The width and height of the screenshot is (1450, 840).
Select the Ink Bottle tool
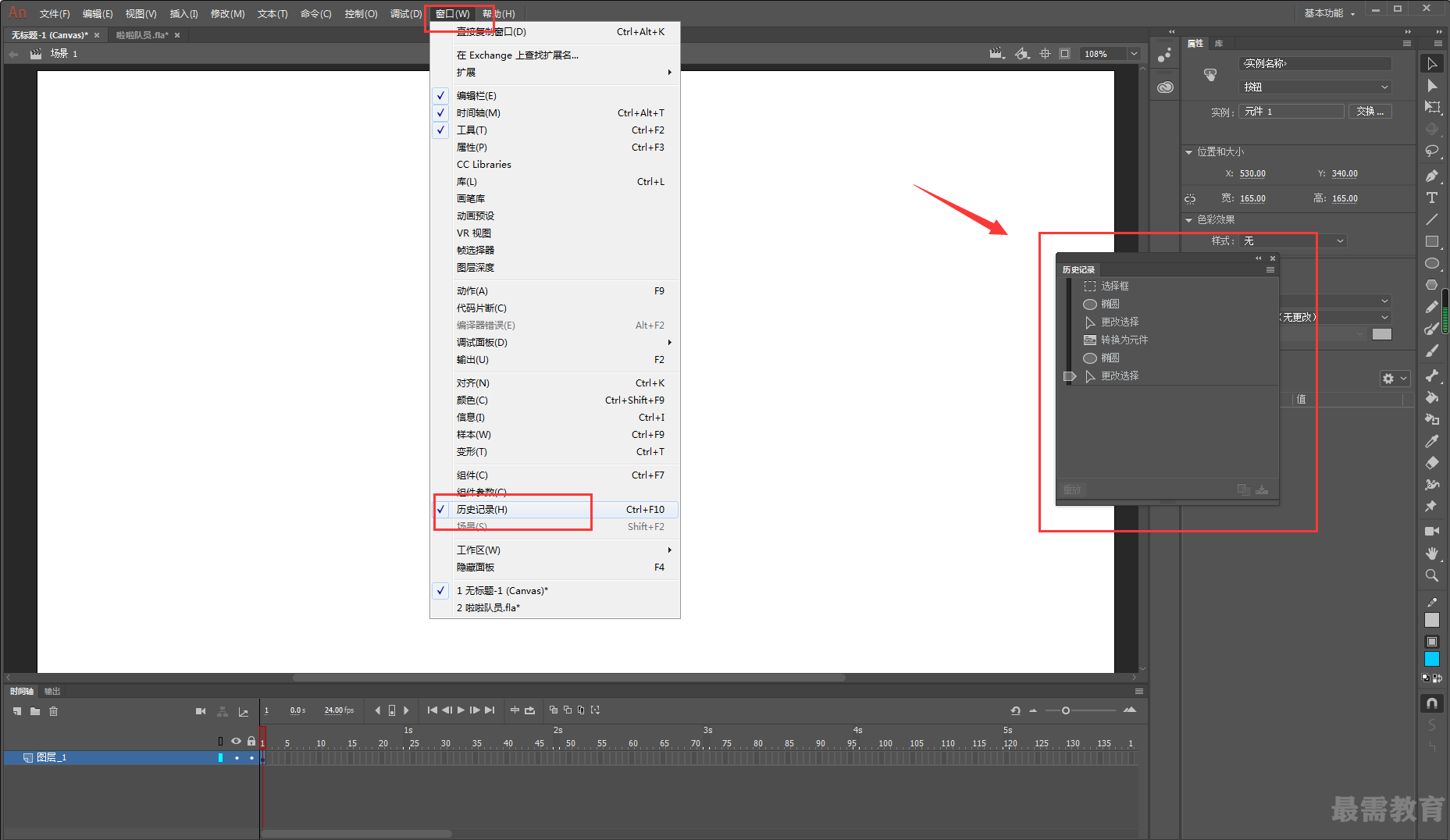coord(1431,419)
